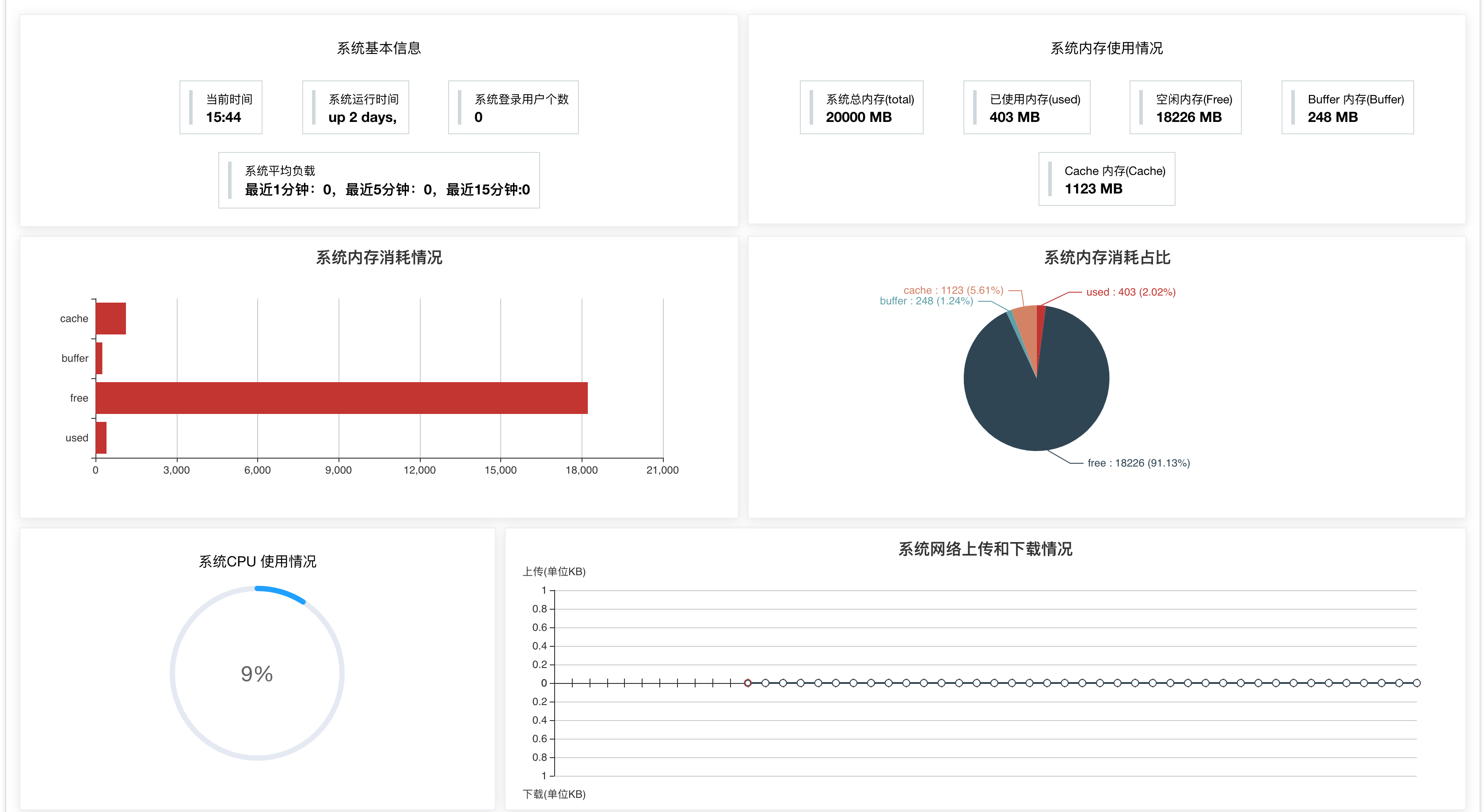
Task: Click the buffer bar in bar chart
Action: (x=99, y=358)
